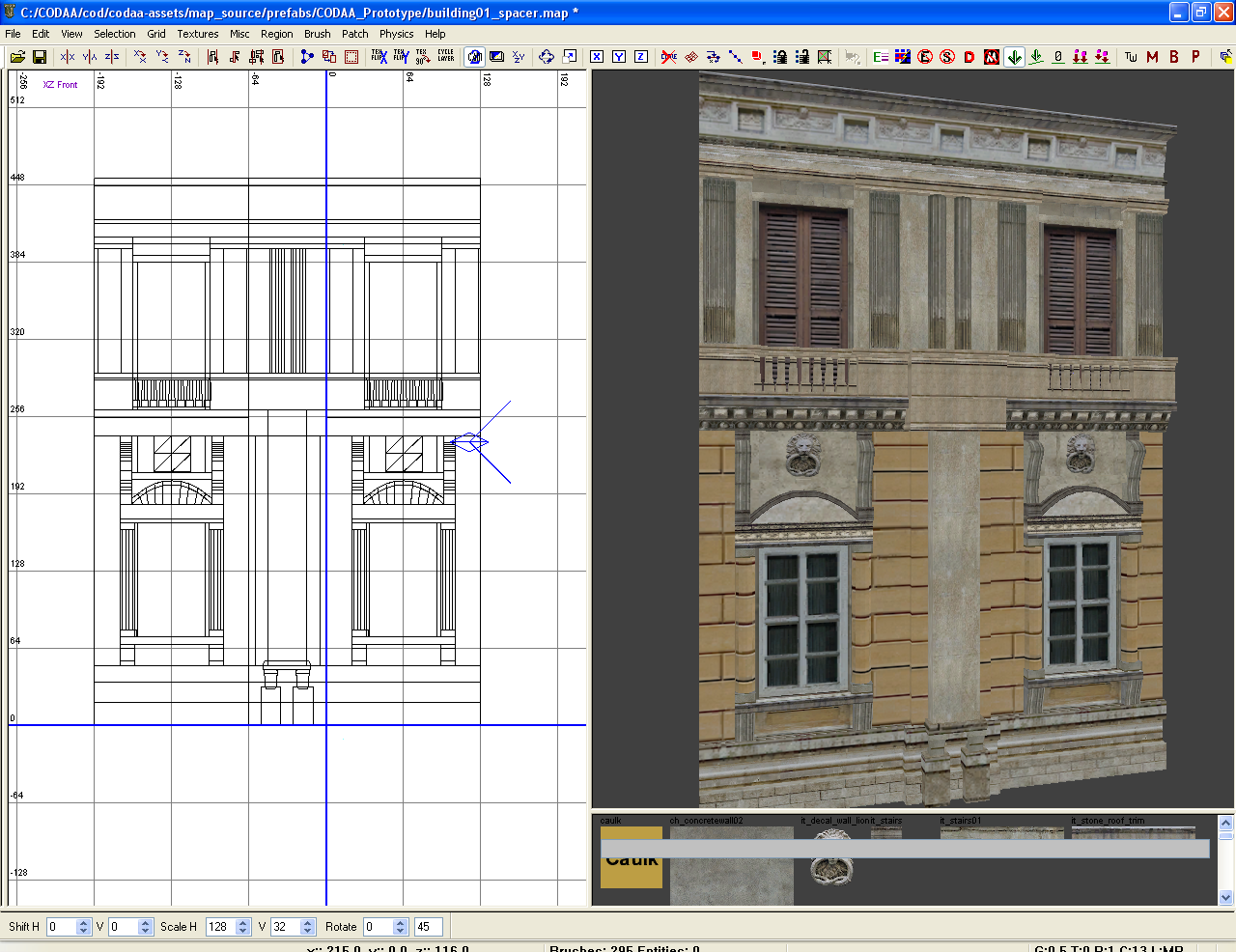
Task: Open the Brush menu
Action: pos(317,34)
